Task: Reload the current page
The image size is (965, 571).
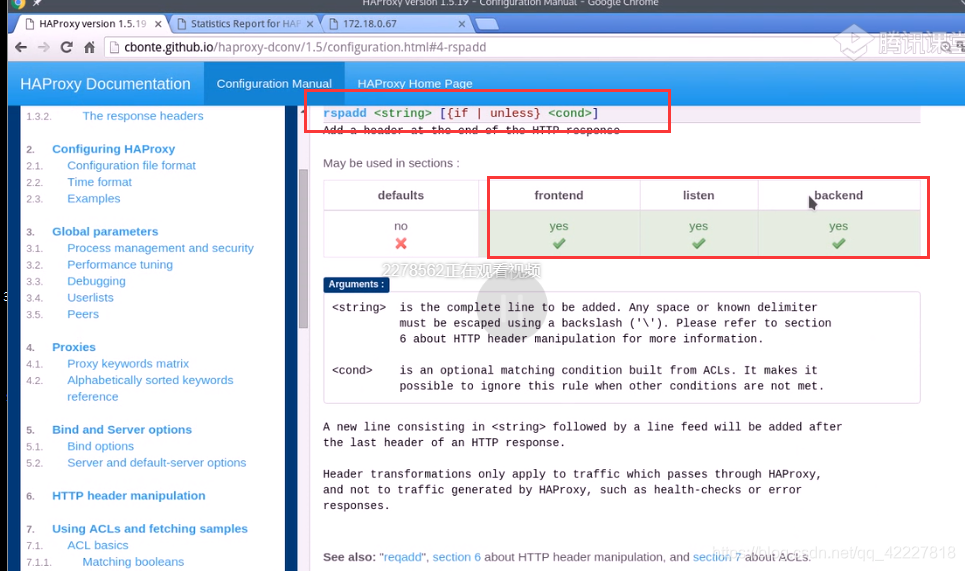Action: (66, 47)
